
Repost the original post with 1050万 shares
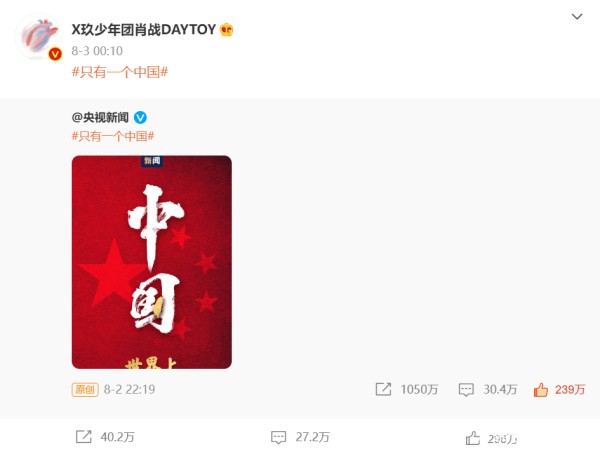click(x=407, y=389)
